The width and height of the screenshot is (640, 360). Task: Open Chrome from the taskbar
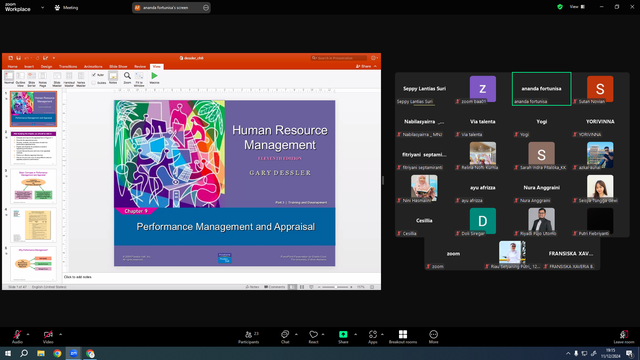(57, 353)
